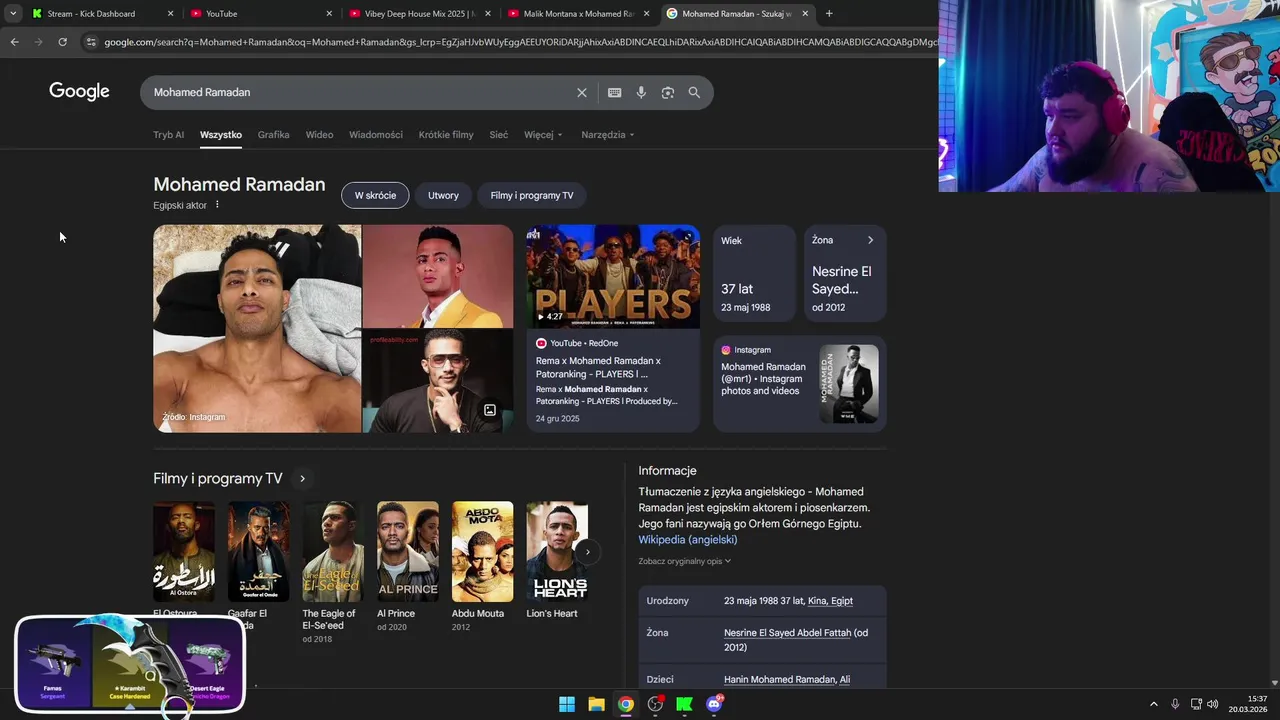
Task: Open the Google logo homepage
Action: click(x=79, y=92)
